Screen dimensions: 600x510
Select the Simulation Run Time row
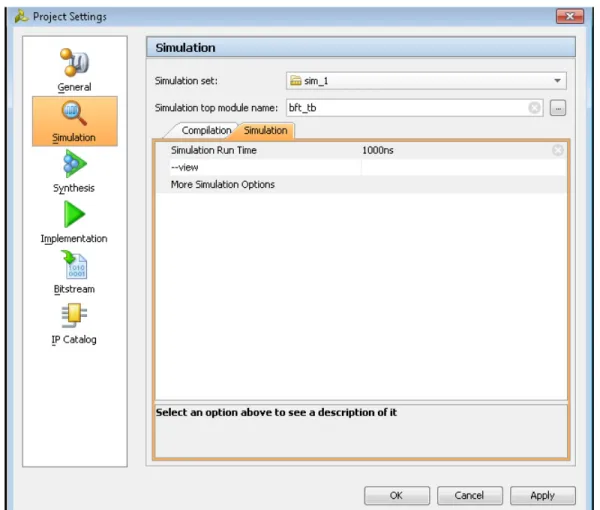click(x=361, y=150)
